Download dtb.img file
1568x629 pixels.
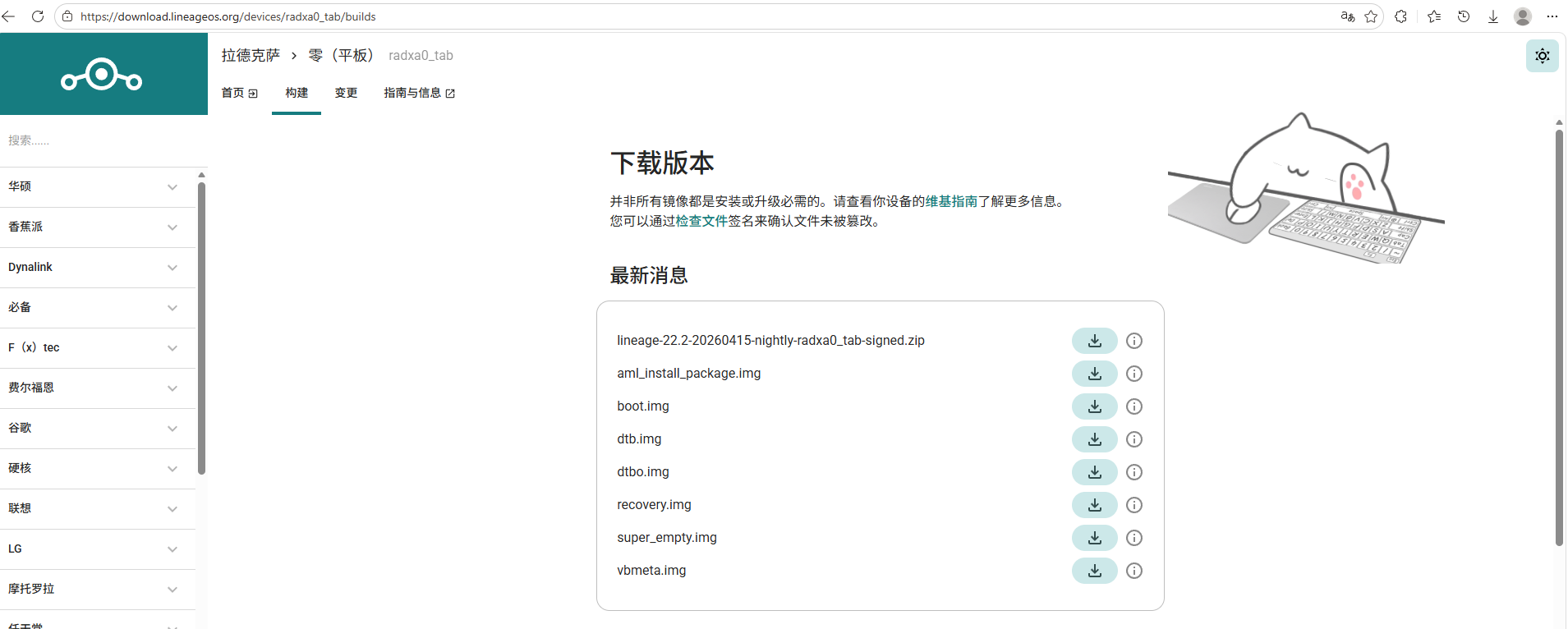coord(1094,439)
